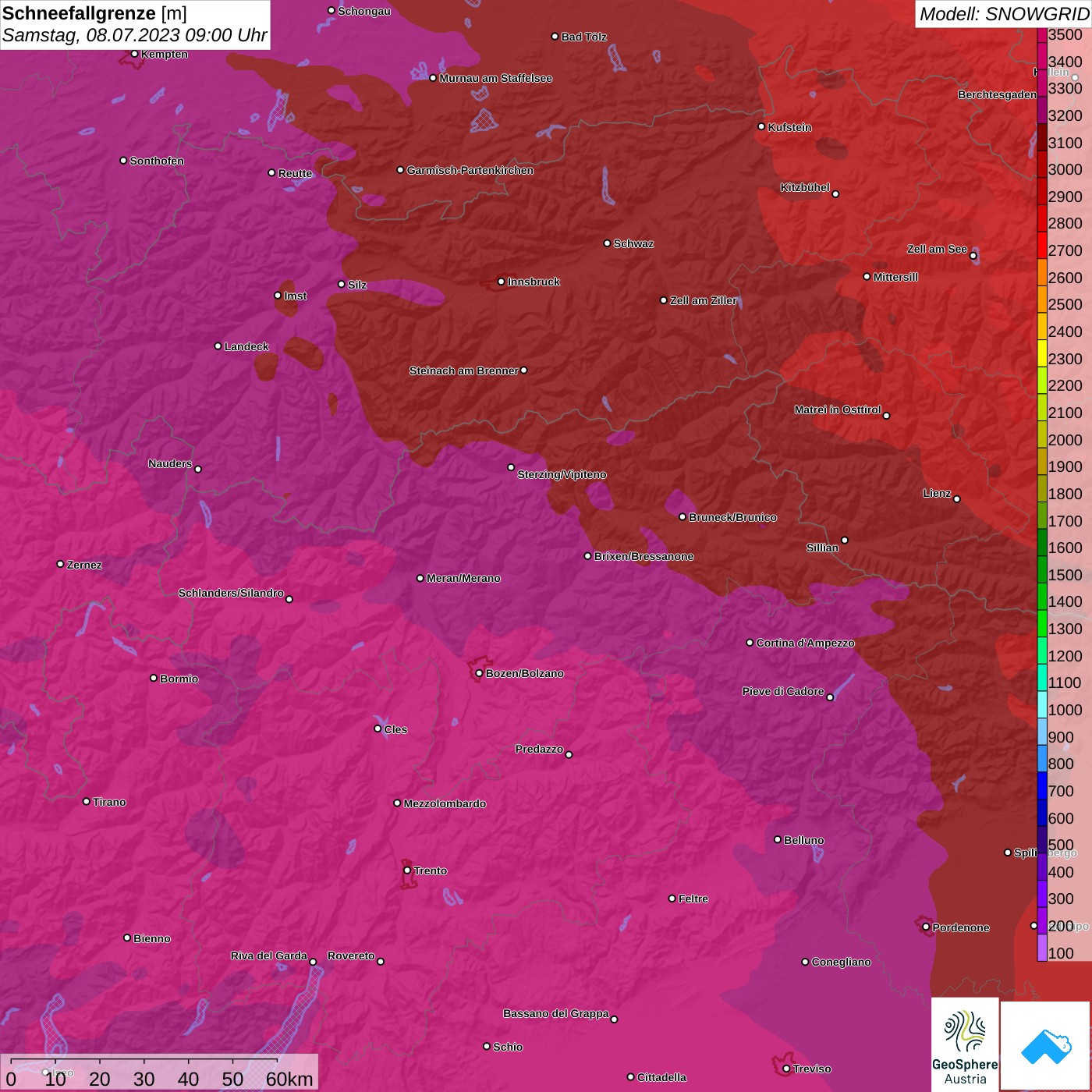Viewport: 1092px width, 1092px height.
Task: Click the Schneefallgrenze title text
Action: pyautogui.click(x=79, y=14)
